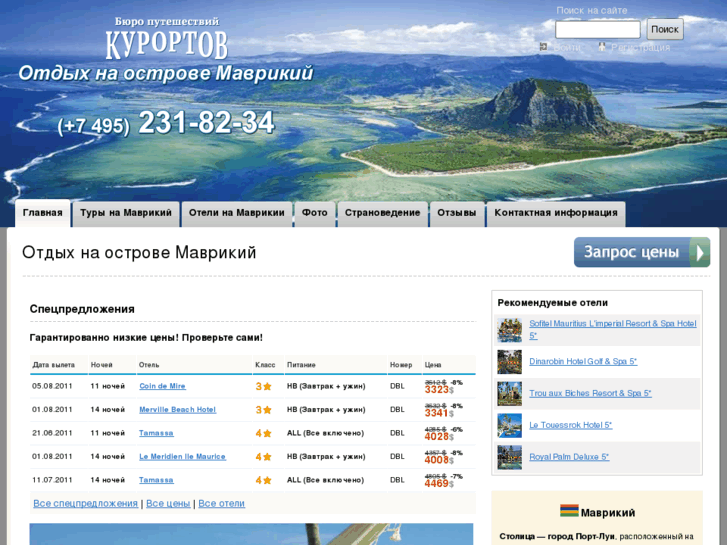Click the price 4008 in the table

point(437,460)
